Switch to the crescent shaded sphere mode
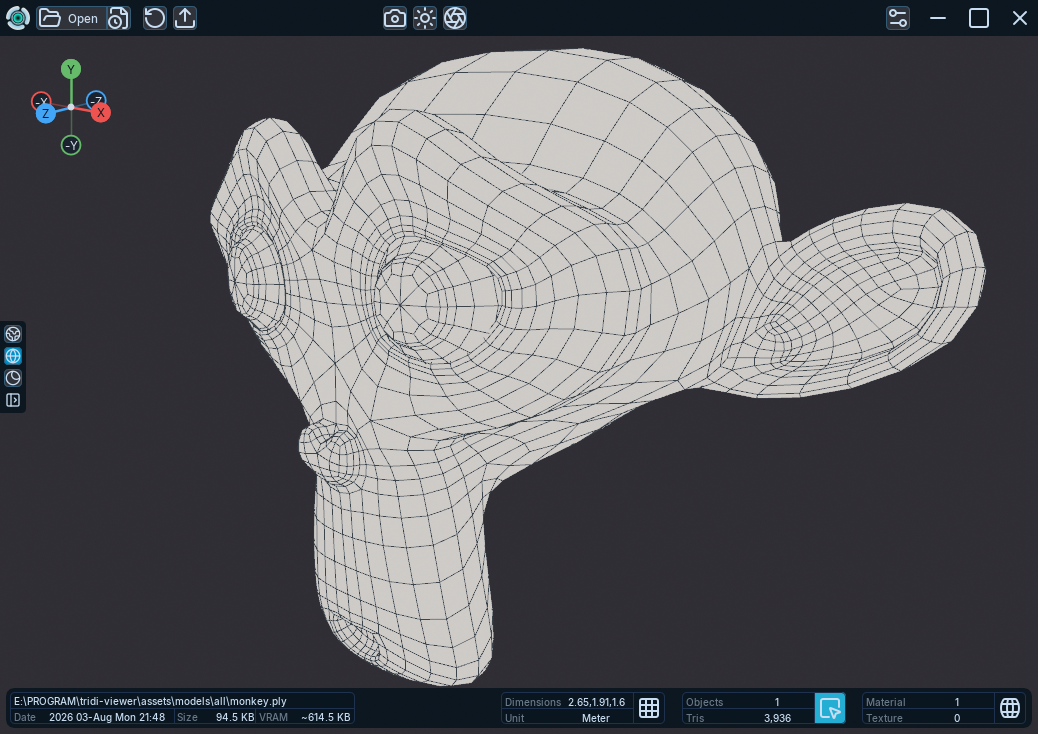Image resolution: width=1038 pixels, height=734 pixels. tap(13, 378)
